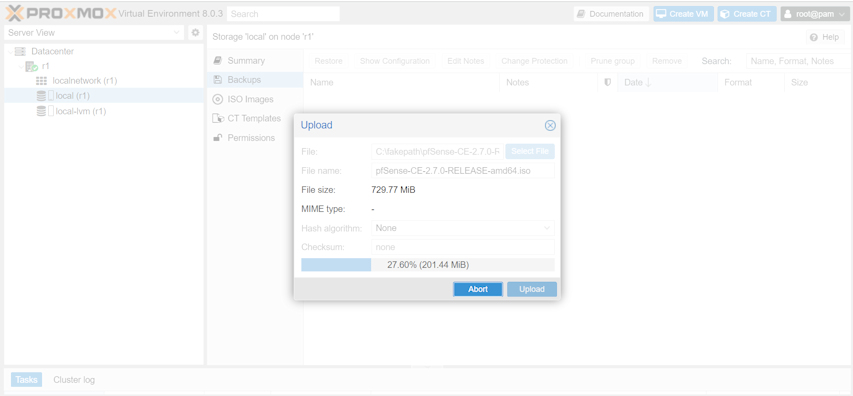Click the Documentation button
The height and width of the screenshot is (396, 853).
[x=611, y=14]
